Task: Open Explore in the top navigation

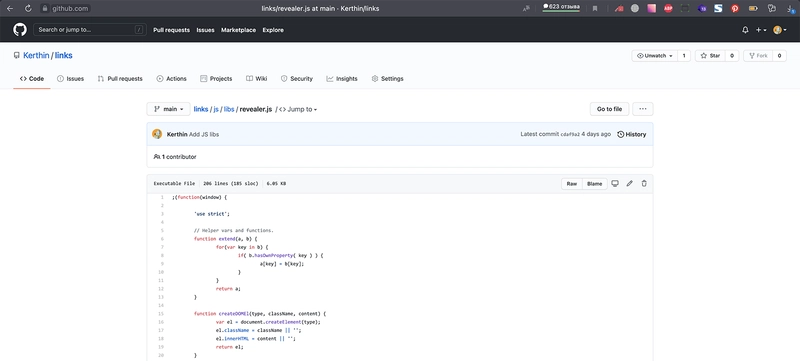Action: tap(273, 30)
